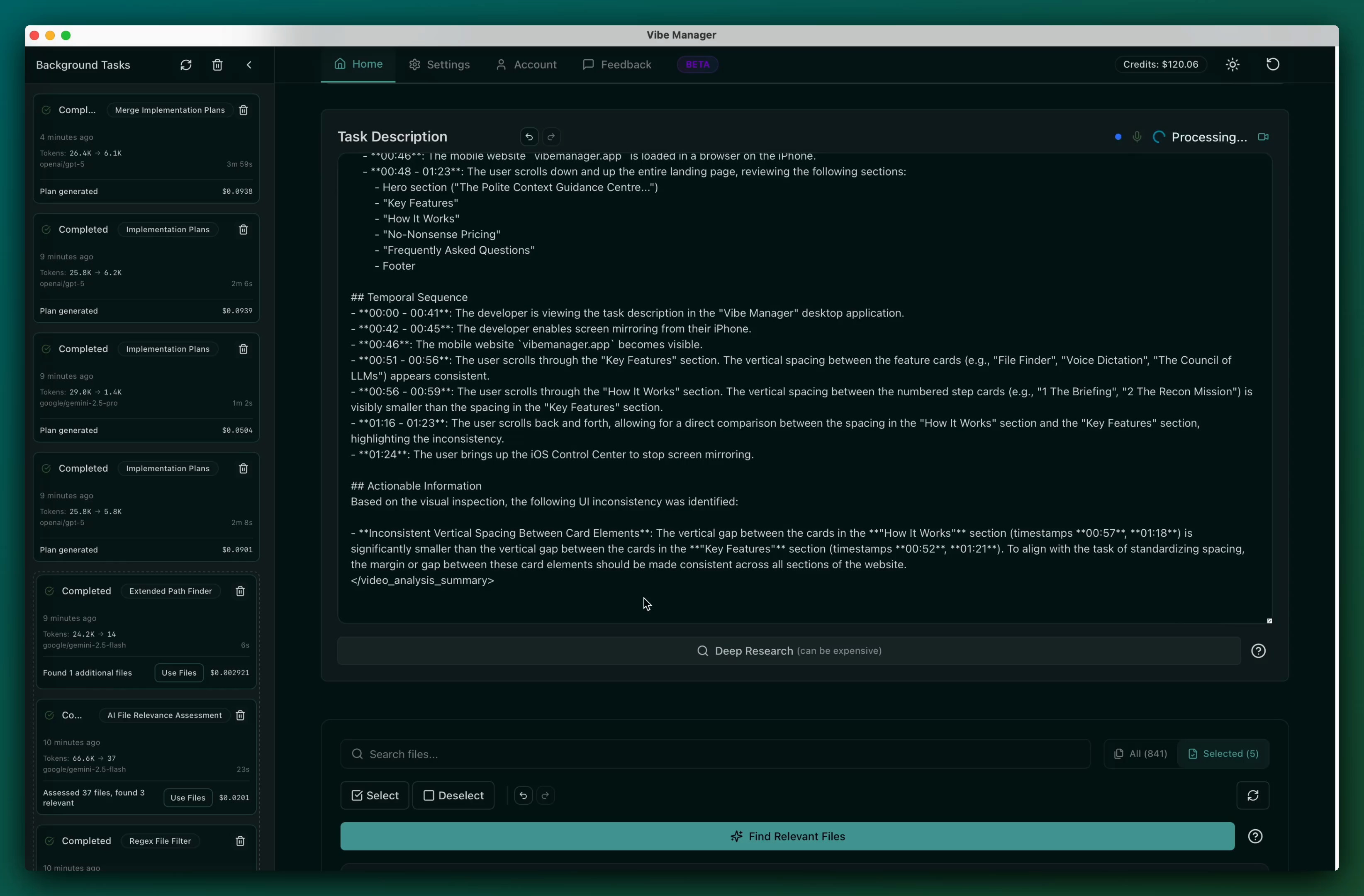Start Deep Research (can be expensive)
The width and height of the screenshot is (1364, 896).
[789, 651]
